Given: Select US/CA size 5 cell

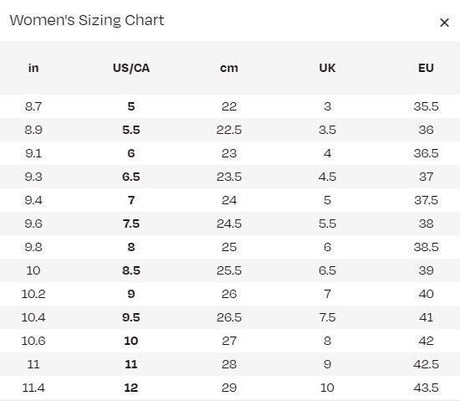Looking at the screenshot, I should (131, 106).
